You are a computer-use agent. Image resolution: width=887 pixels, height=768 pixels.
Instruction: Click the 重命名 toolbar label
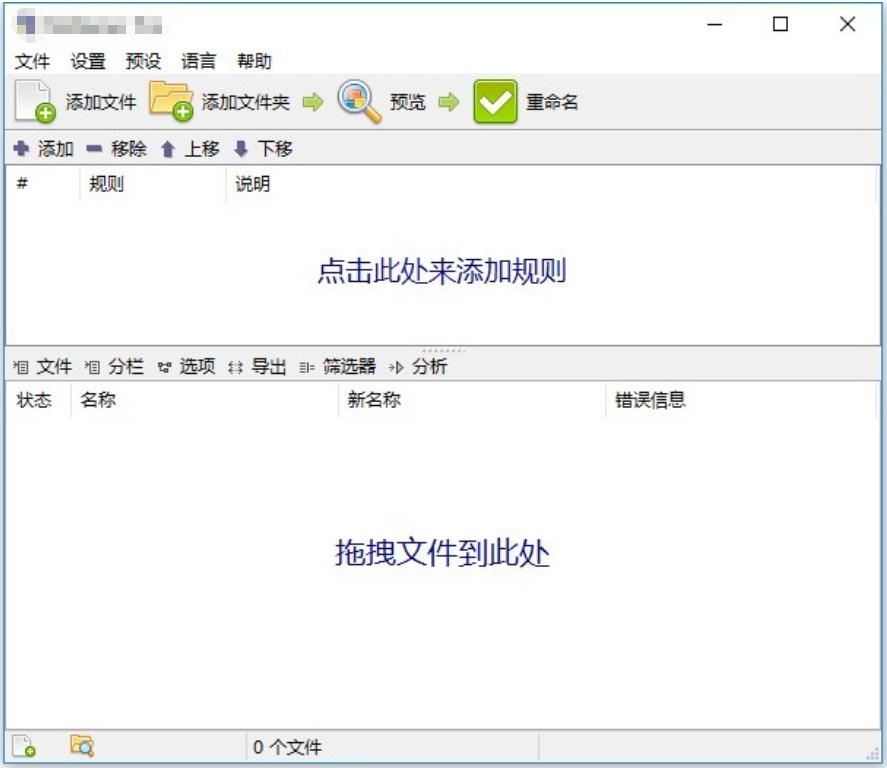[x=552, y=102]
